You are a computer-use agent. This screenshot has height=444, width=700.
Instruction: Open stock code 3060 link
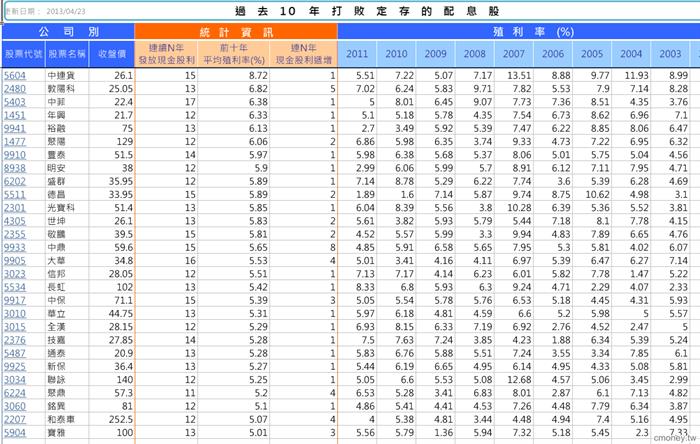click(15, 407)
